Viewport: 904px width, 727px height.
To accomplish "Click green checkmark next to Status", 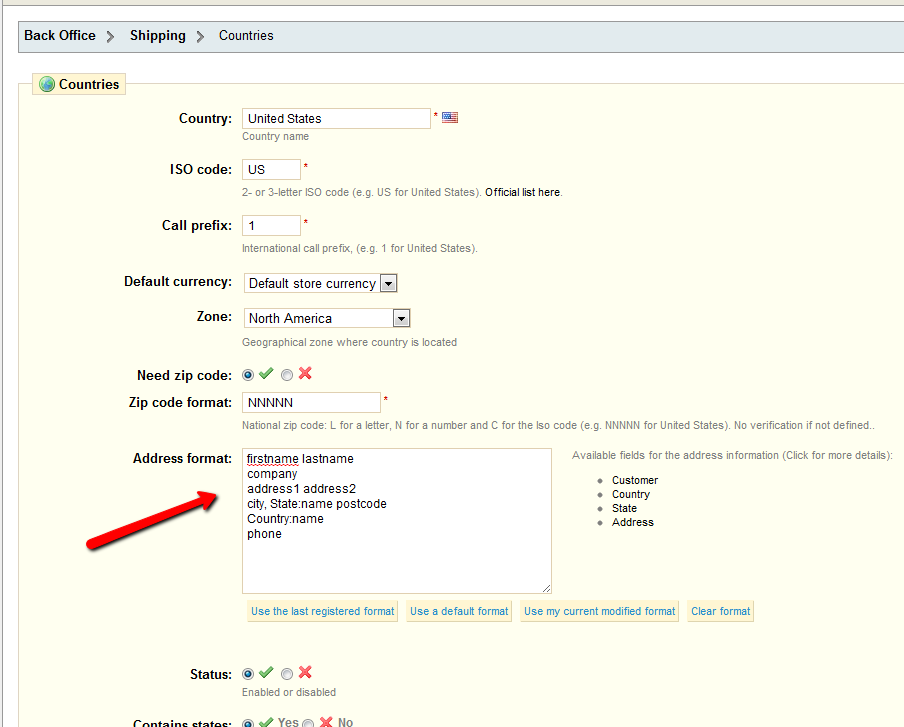I will [x=266, y=672].
